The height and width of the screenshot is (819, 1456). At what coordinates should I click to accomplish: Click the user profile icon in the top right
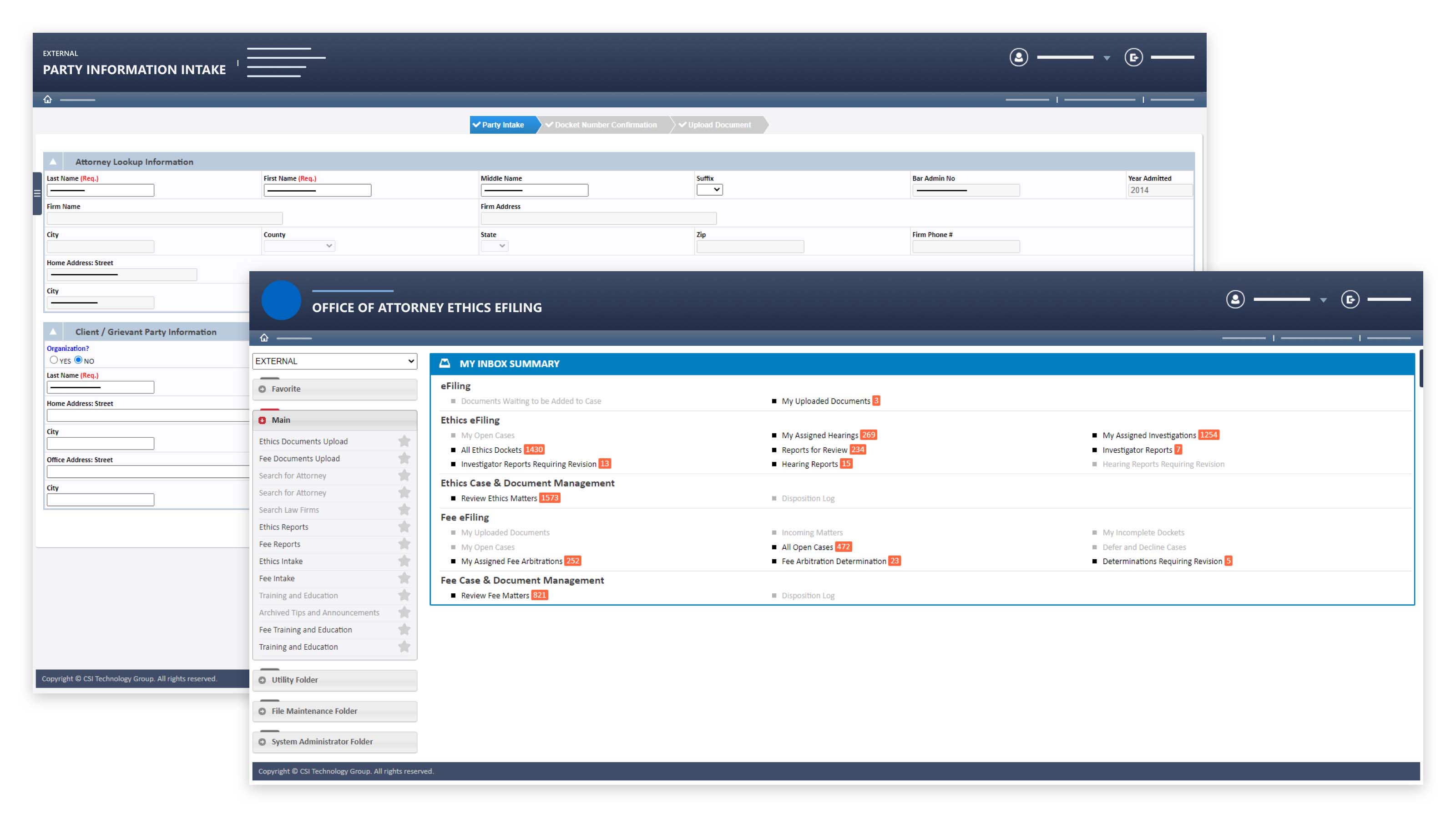click(x=1235, y=300)
